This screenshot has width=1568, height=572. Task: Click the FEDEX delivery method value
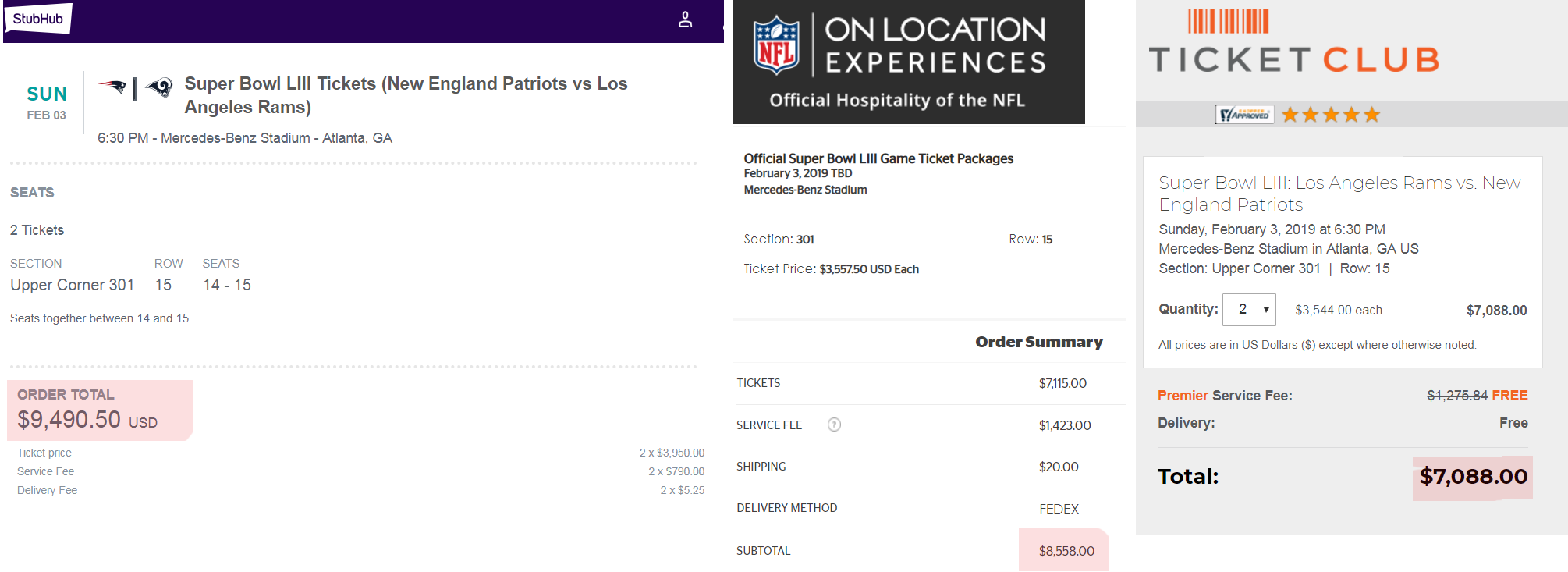pos(1059,510)
